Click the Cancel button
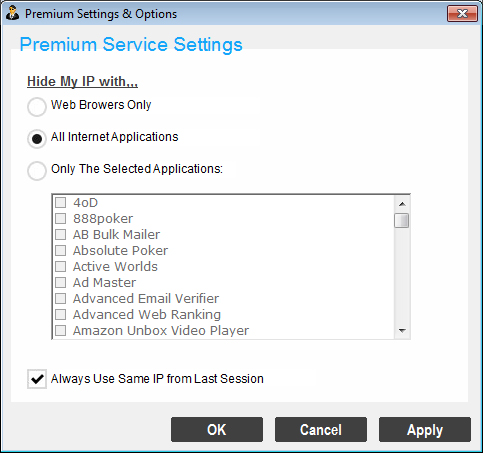Viewport: 483px width, 453px height. pos(321,429)
